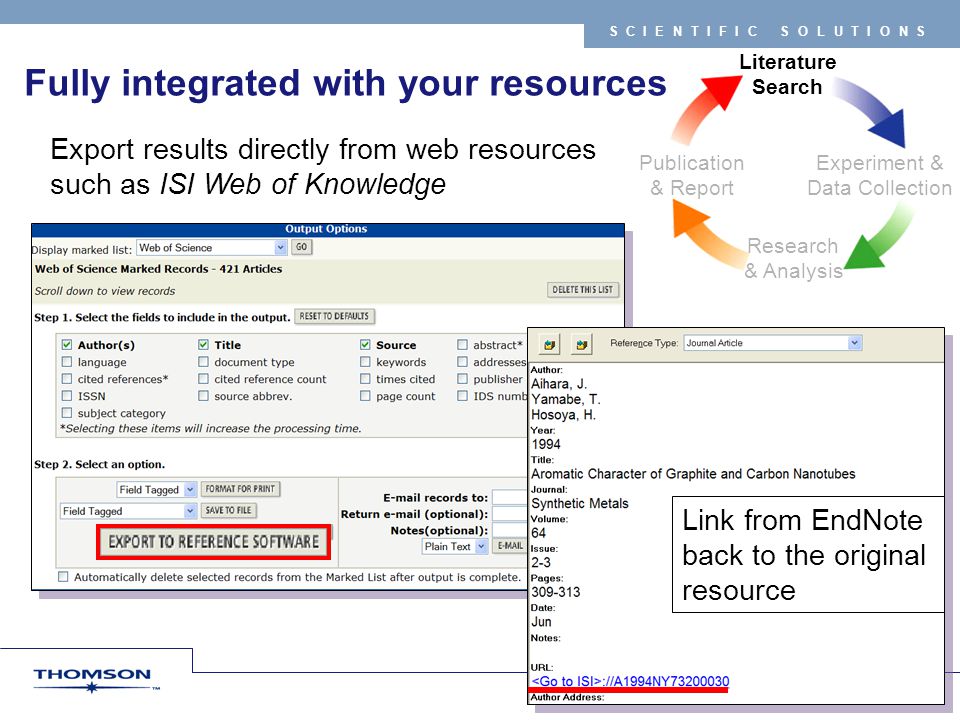Click the Return e-mail (optional) input field

[x=509, y=514]
